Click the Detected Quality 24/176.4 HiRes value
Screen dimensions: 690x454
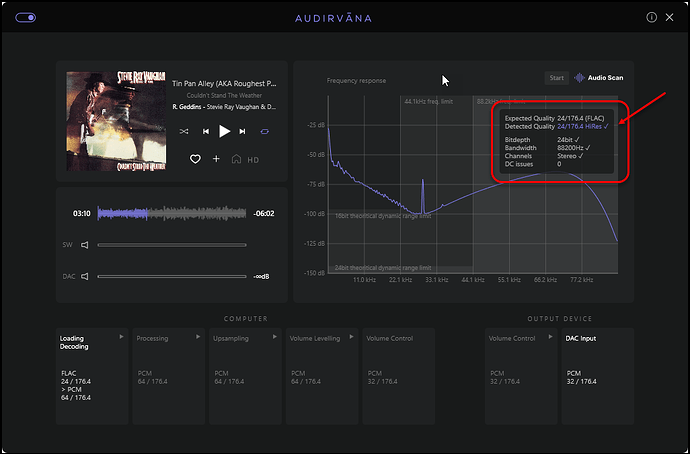click(x=583, y=127)
